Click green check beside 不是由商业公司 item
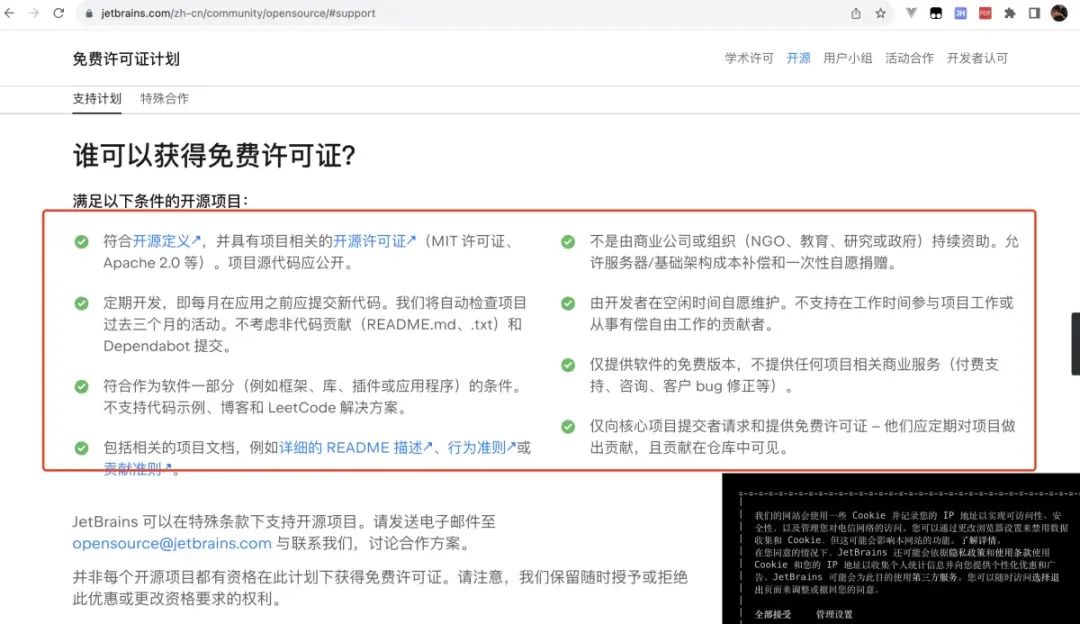1080x624 pixels. point(568,242)
